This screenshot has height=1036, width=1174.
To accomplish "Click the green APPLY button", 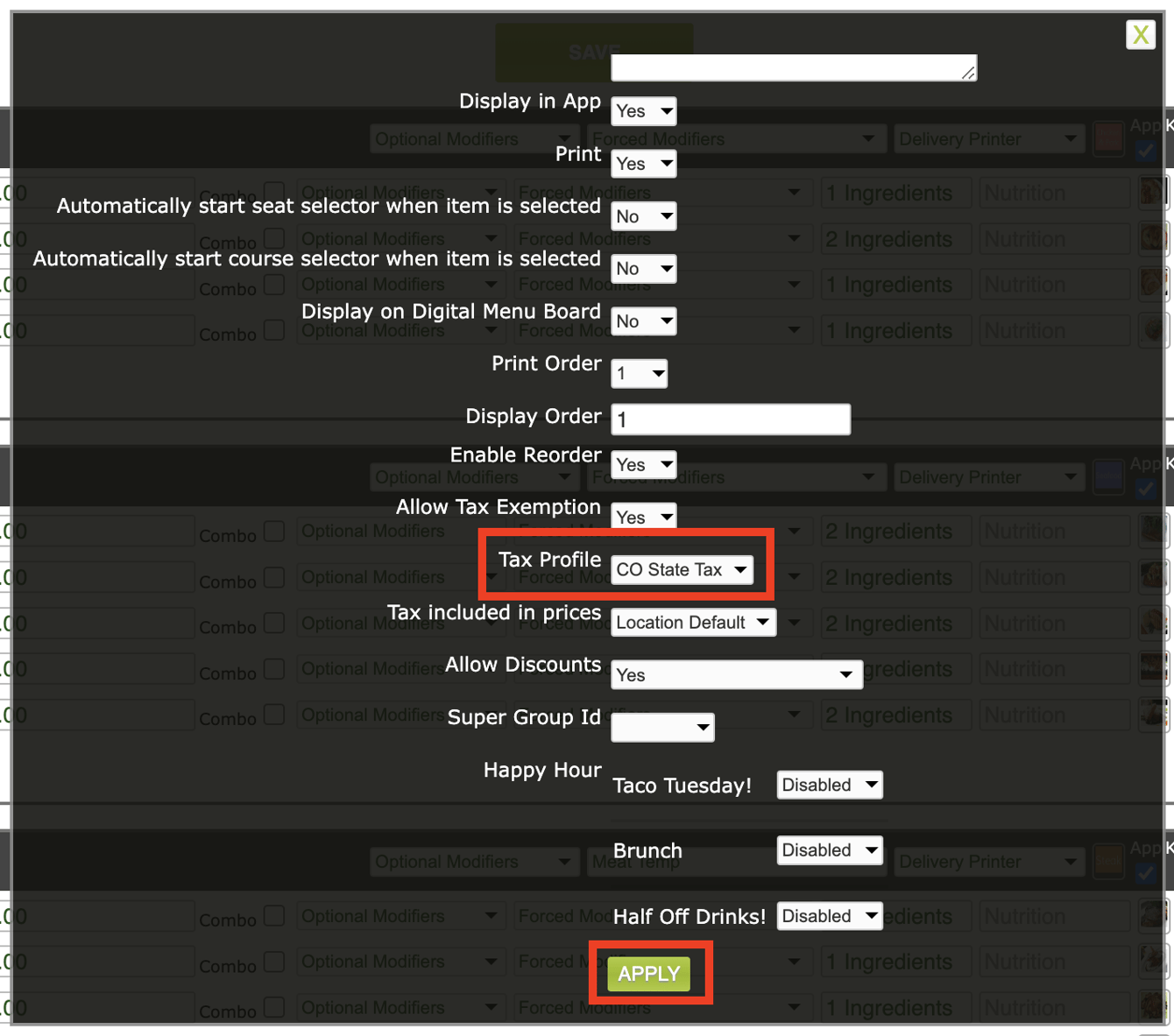I will (648, 972).
